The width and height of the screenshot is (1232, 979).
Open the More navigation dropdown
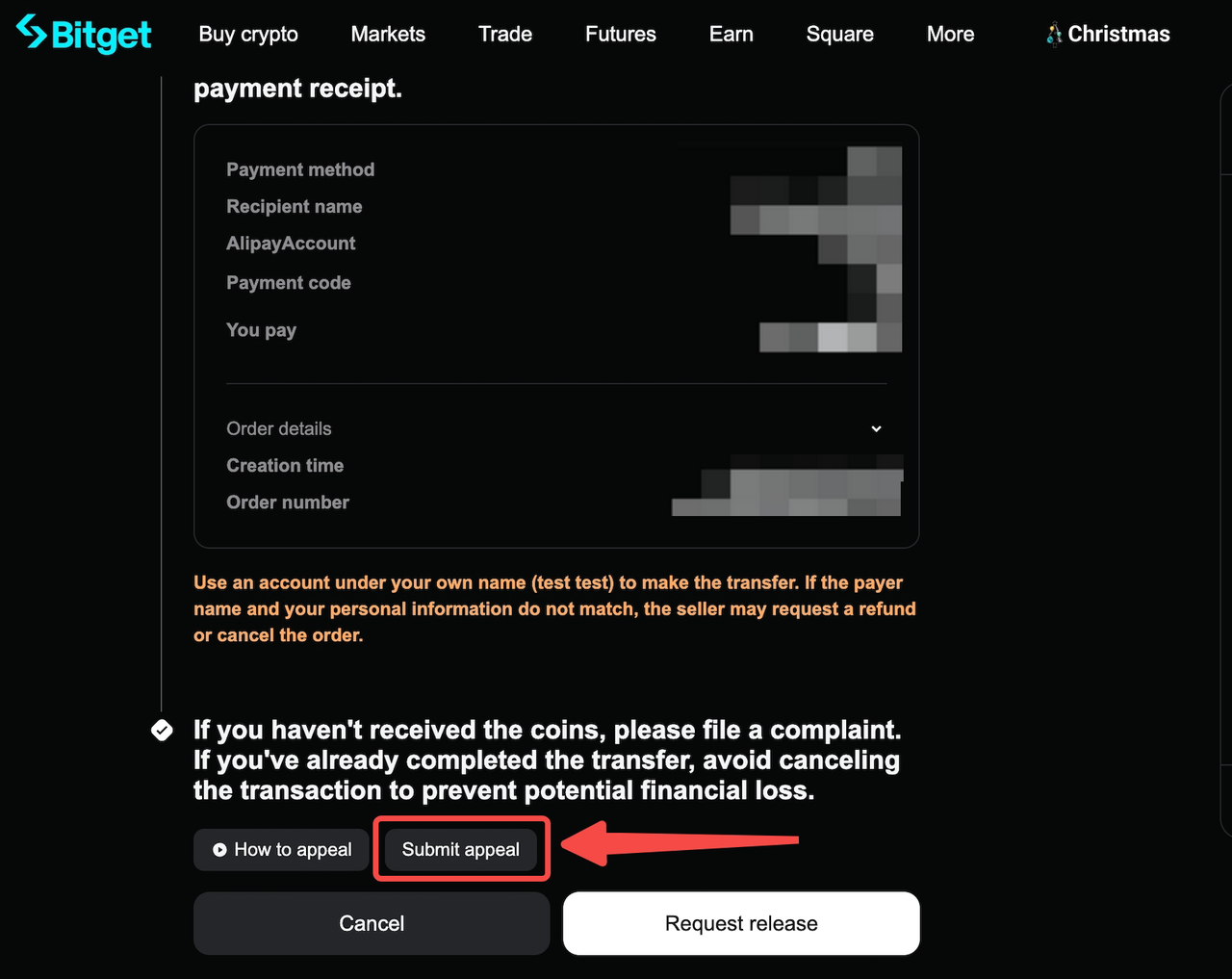[950, 34]
